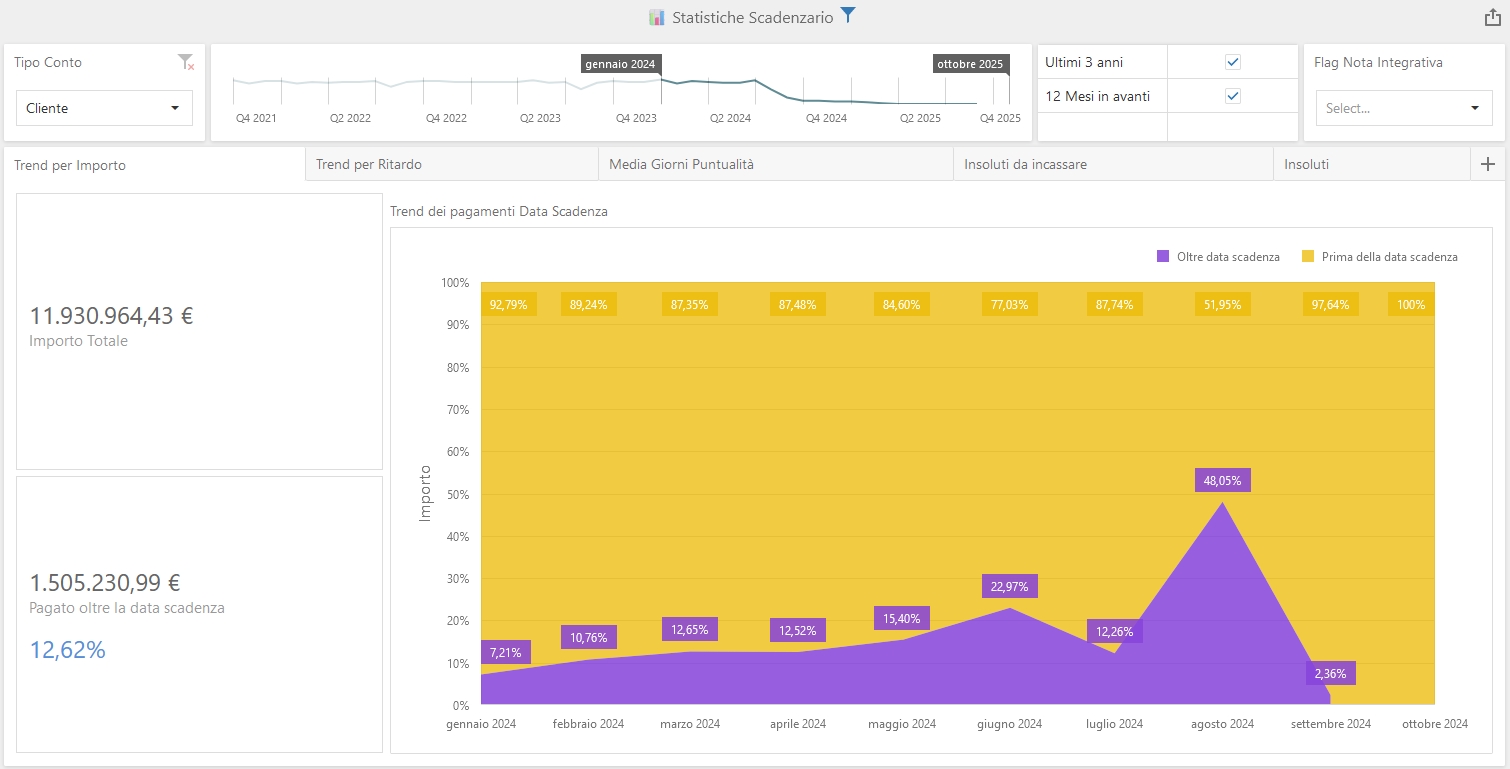1510x769 pixels.
Task: Clear the Tipo Conto filter icon
Action: pyautogui.click(x=185, y=63)
